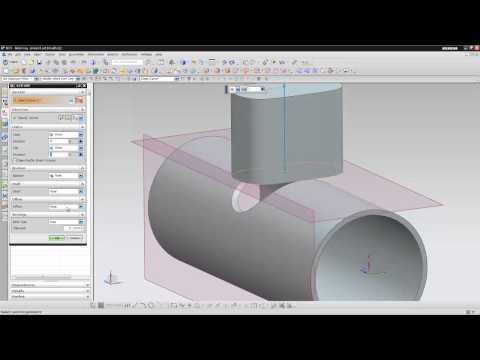Collapse the Section group in Extrude dialog
The image size is (480, 360).
tap(48, 92)
